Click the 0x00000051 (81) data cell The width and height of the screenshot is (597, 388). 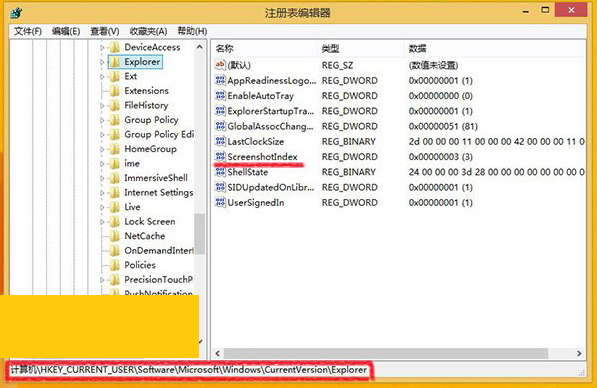pyautogui.click(x=443, y=126)
